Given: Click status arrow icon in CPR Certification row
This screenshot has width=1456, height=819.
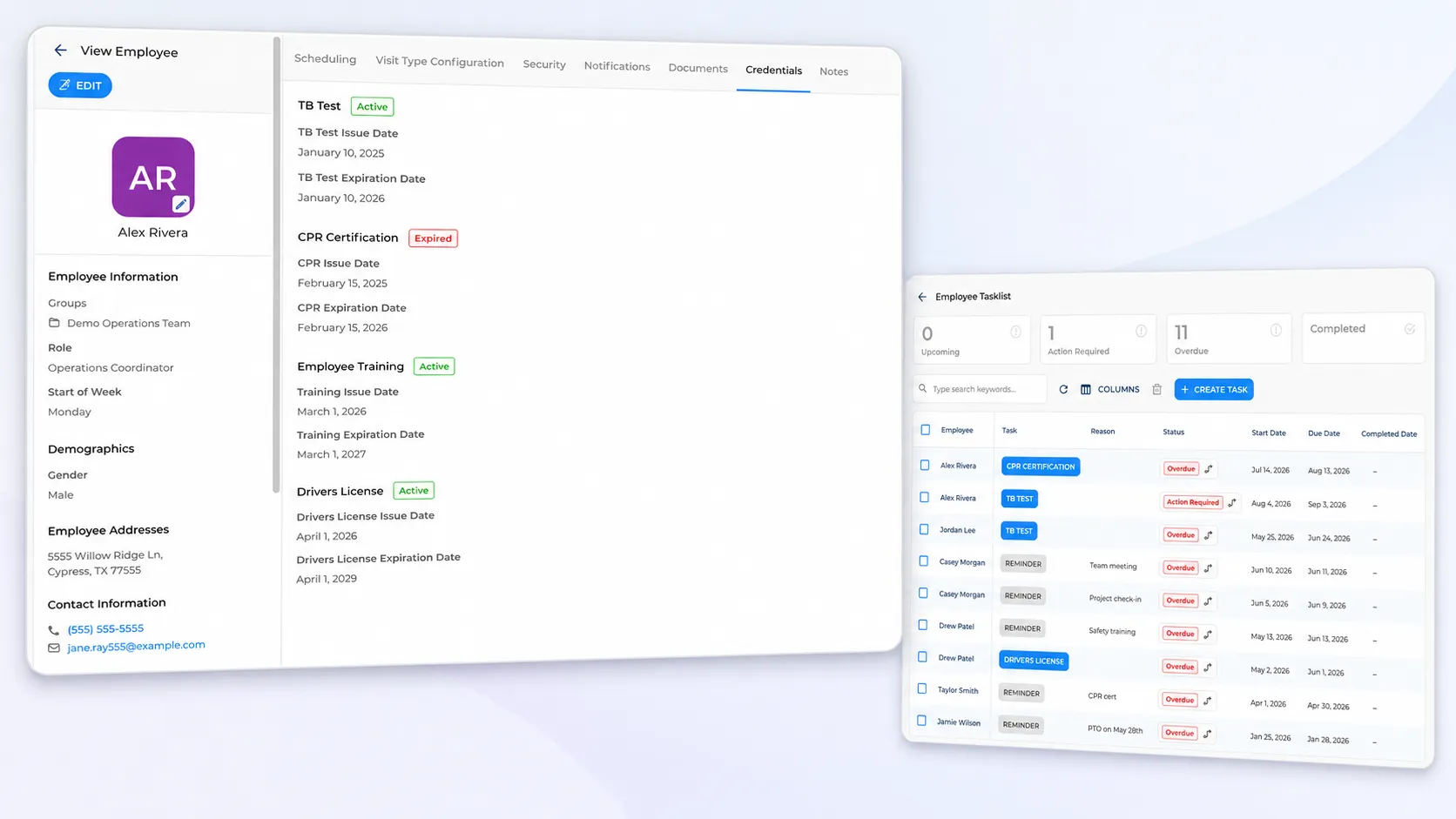Looking at the screenshot, I should [1209, 469].
